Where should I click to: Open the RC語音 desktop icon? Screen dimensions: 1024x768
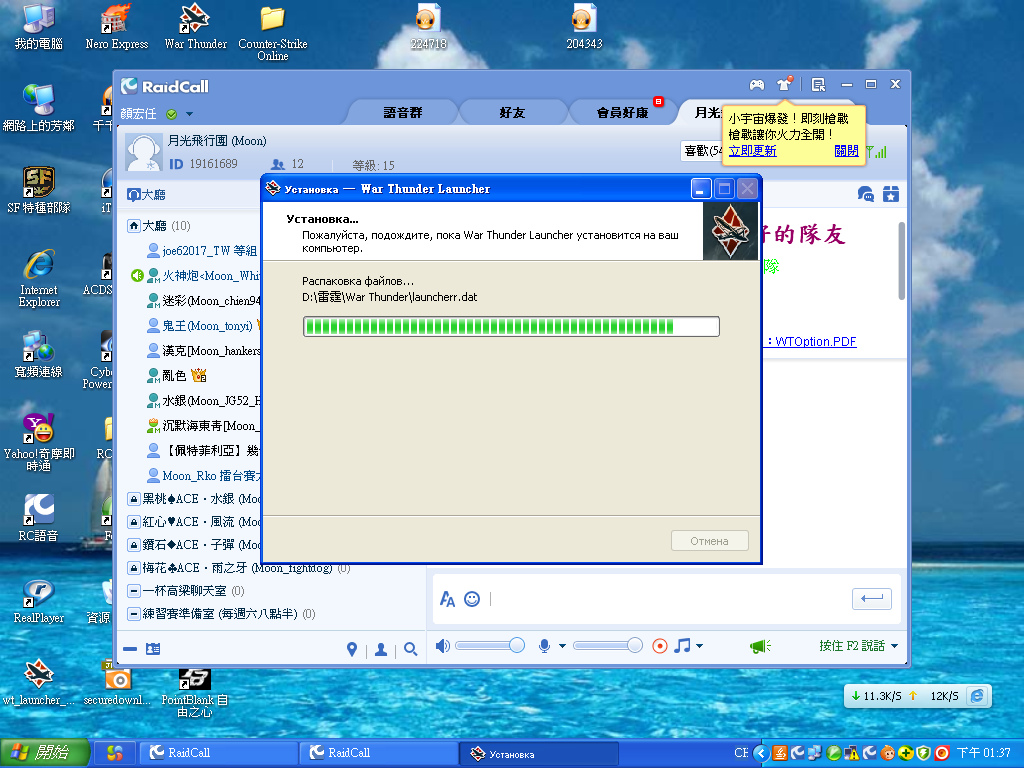[38, 517]
